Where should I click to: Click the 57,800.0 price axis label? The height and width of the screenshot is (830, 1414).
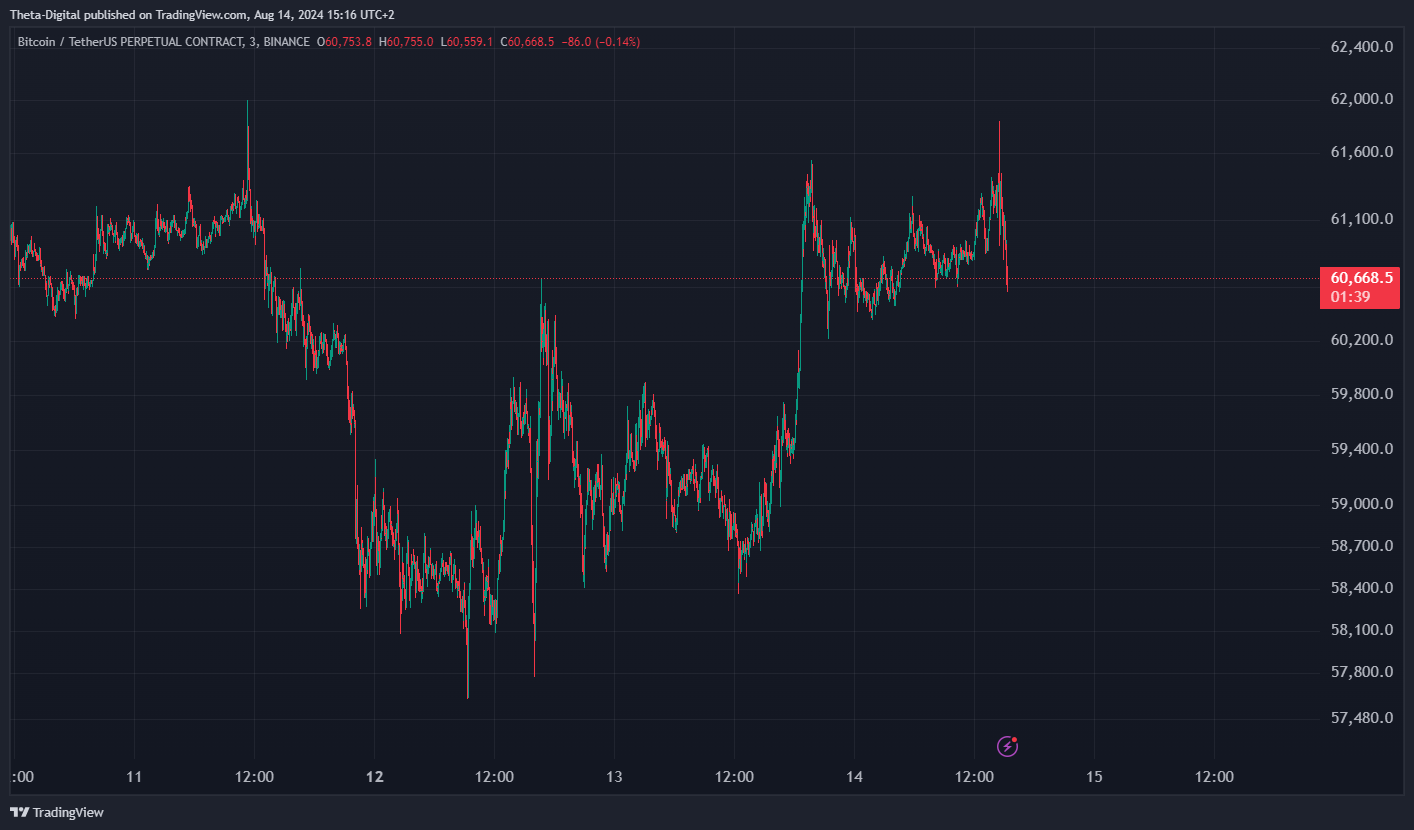coord(1361,672)
